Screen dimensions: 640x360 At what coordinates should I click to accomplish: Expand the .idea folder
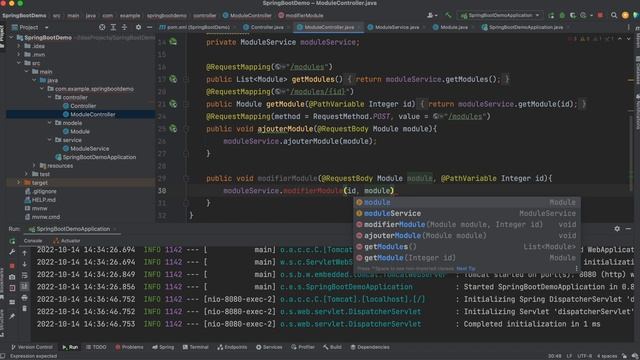pos(19,46)
